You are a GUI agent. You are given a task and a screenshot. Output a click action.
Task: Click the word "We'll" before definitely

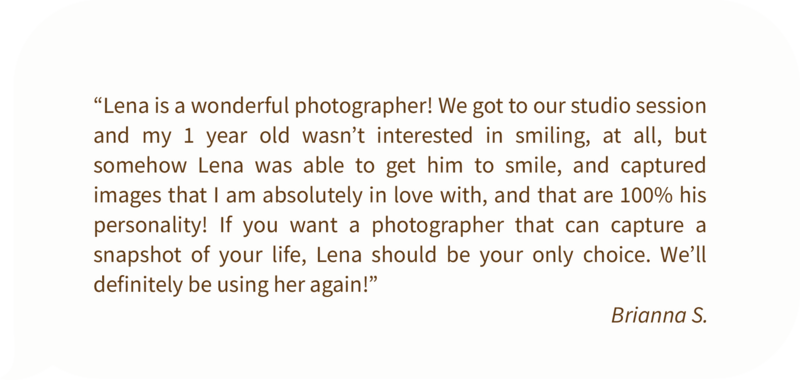point(684,255)
